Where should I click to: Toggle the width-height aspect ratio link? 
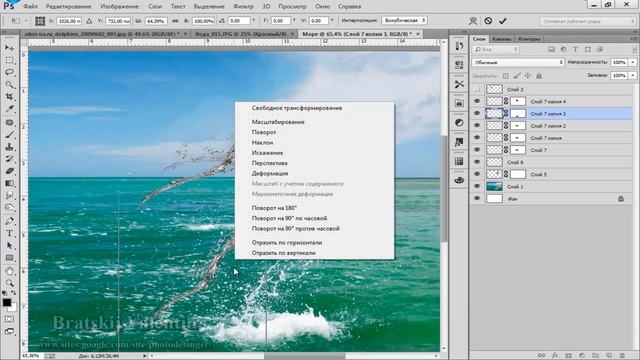click(175, 21)
